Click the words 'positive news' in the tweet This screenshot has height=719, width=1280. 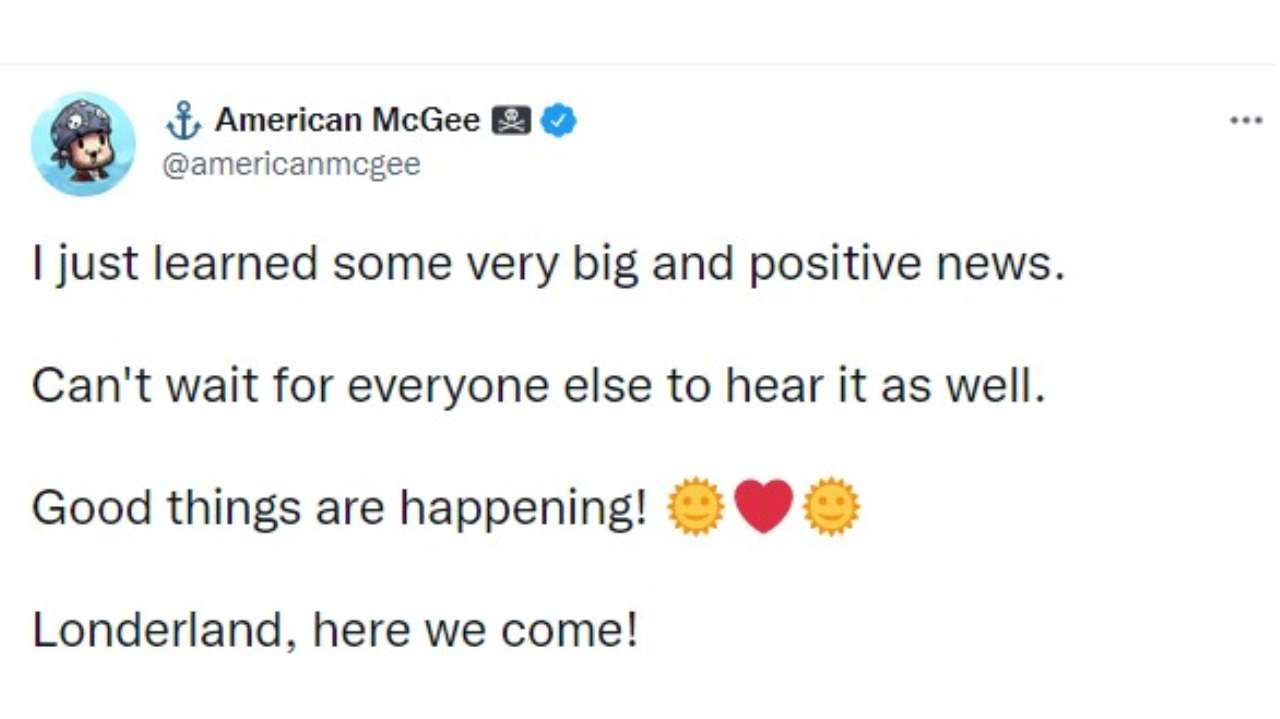click(906, 265)
